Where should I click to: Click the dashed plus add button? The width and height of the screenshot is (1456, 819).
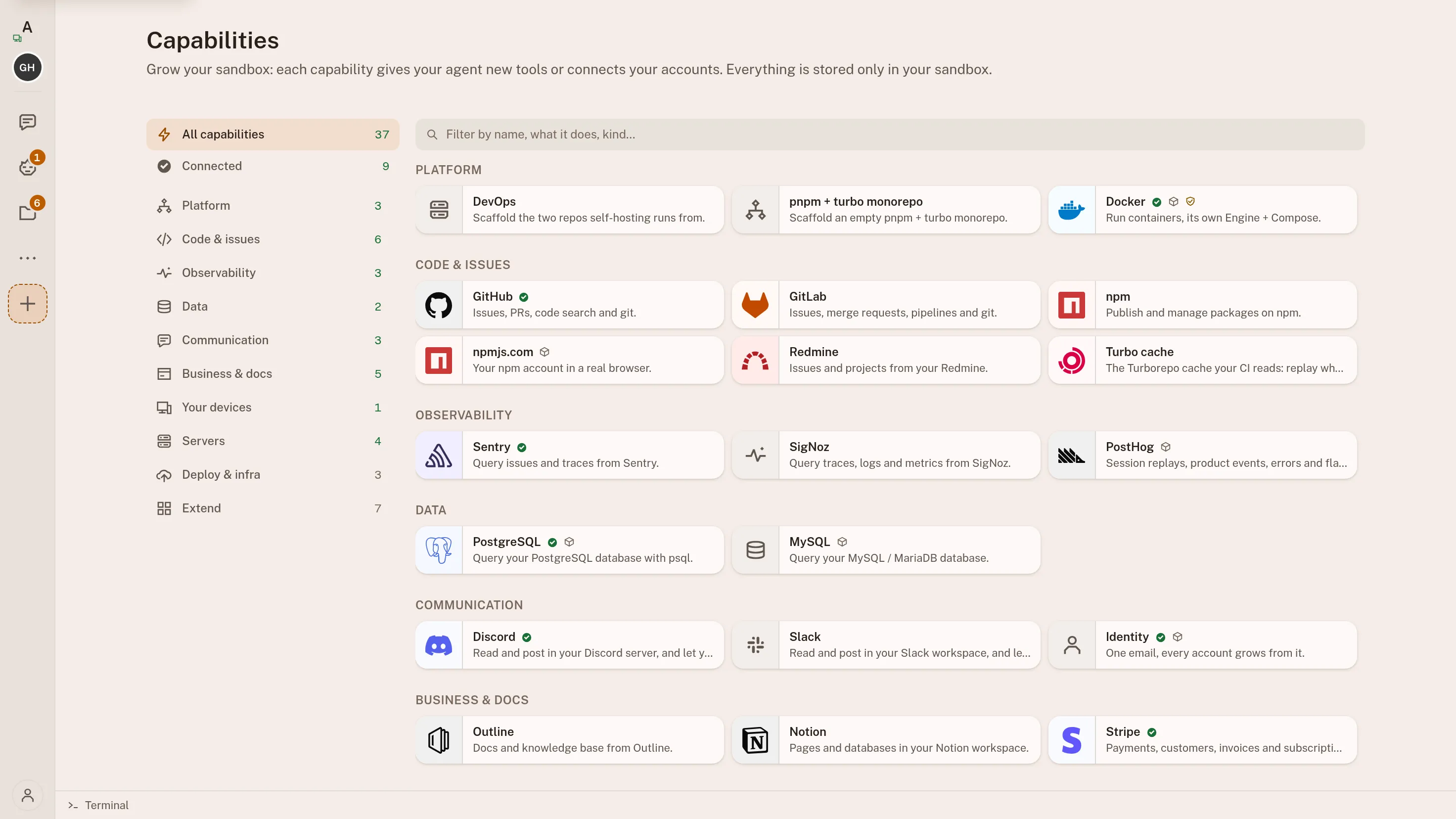27,304
